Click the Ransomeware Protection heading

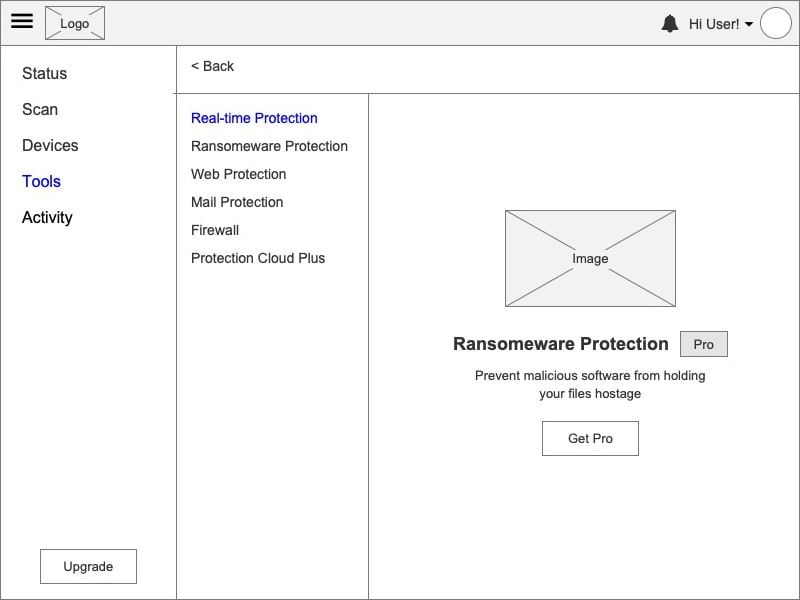(x=561, y=344)
